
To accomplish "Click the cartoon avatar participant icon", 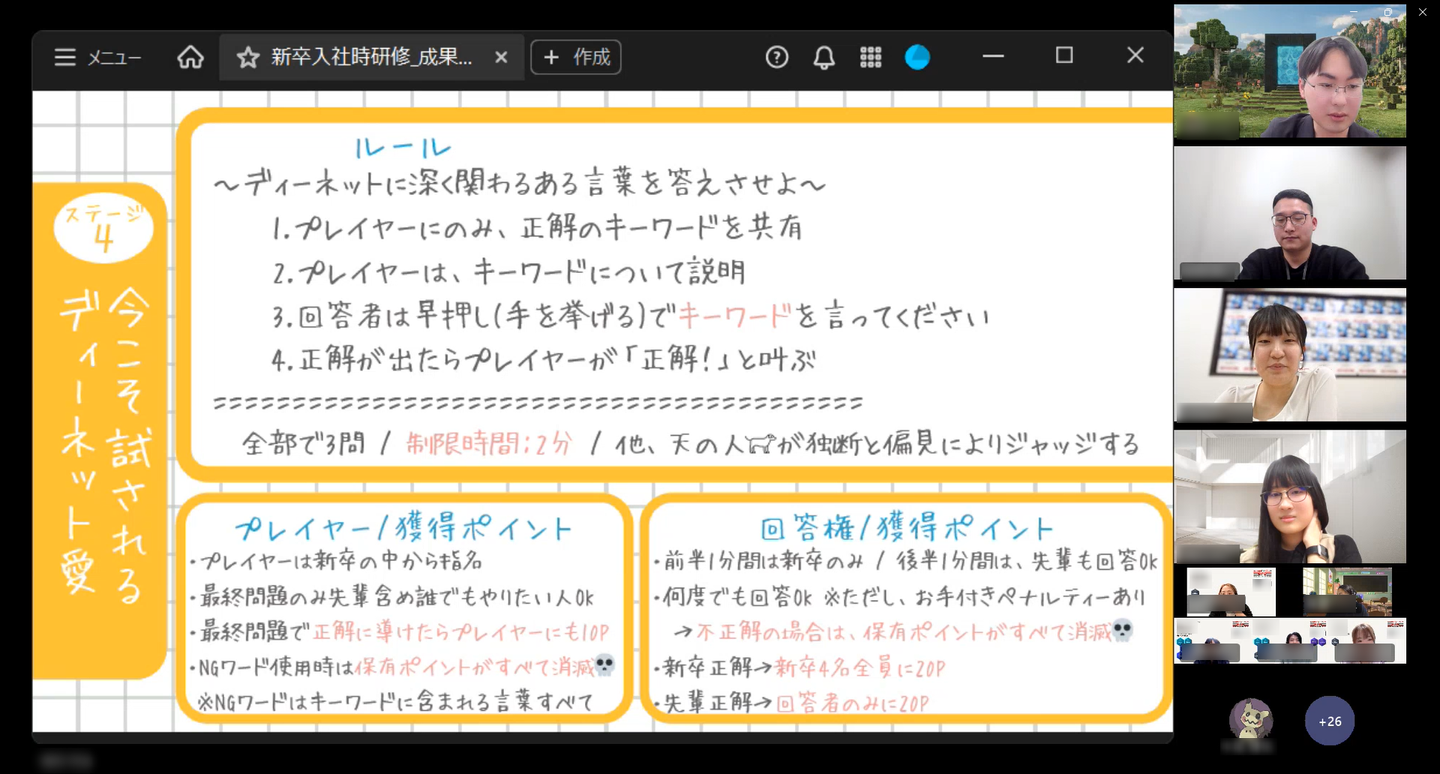I will click(1251, 719).
